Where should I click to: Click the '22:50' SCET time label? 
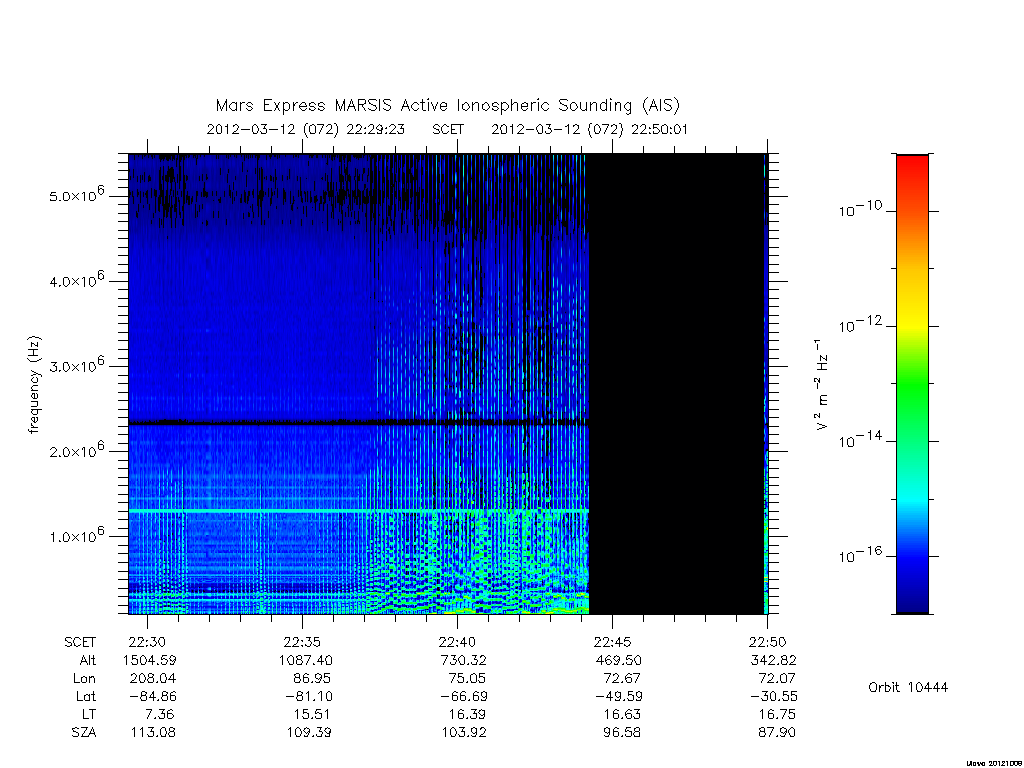767,642
